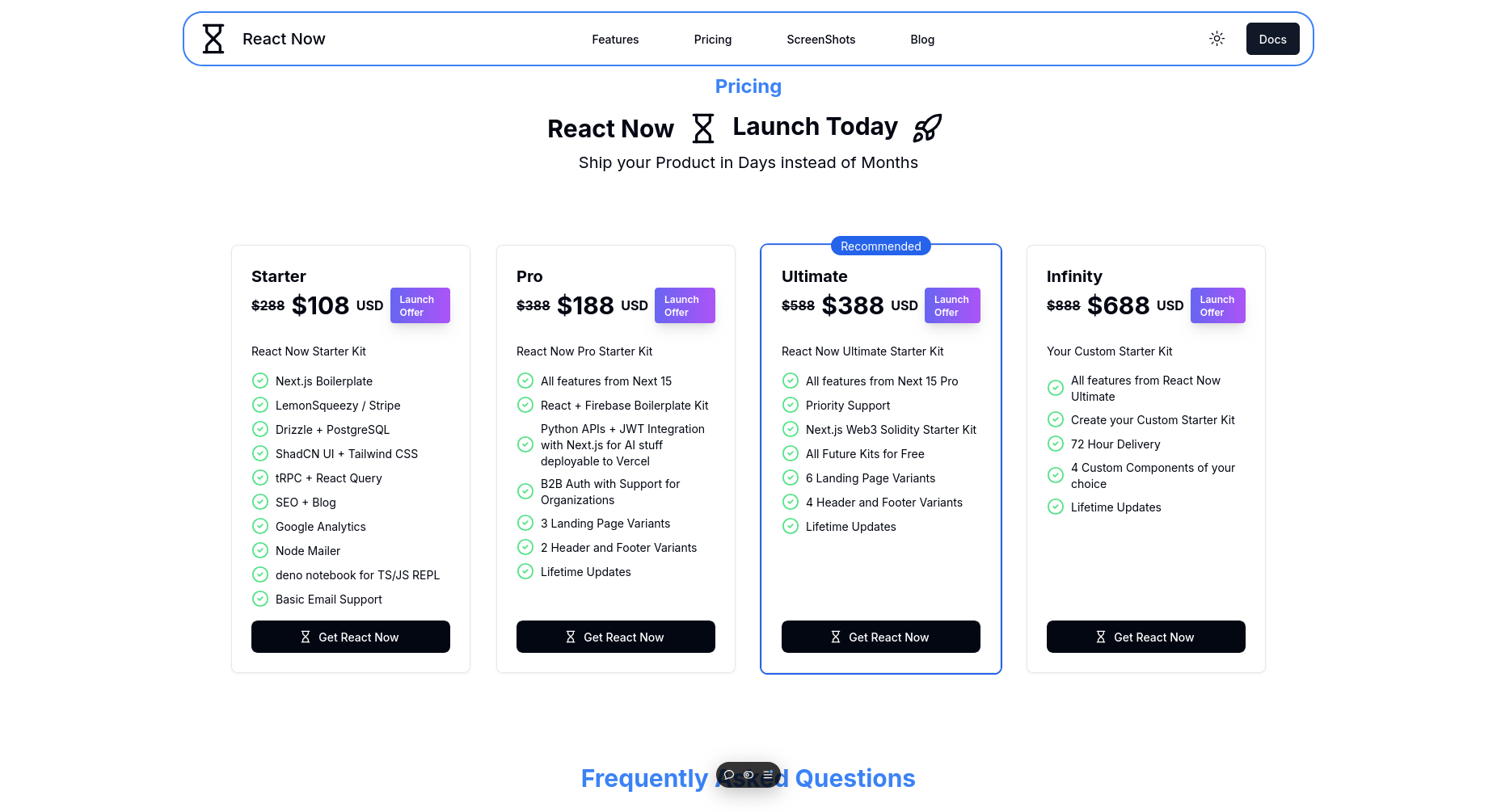Image resolution: width=1497 pixels, height=812 pixels.
Task: Click the Frequently Asked Questions heading
Action: [748, 778]
